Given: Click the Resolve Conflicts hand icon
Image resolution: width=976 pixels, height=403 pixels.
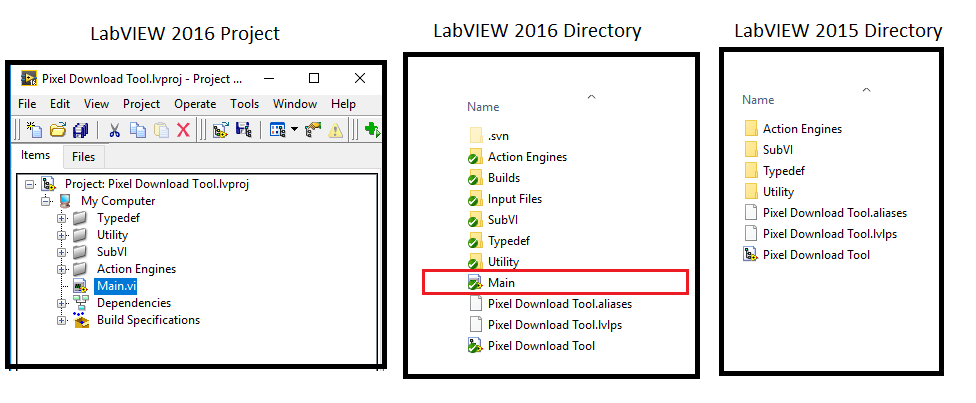Looking at the screenshot, I should click(312, 130).
